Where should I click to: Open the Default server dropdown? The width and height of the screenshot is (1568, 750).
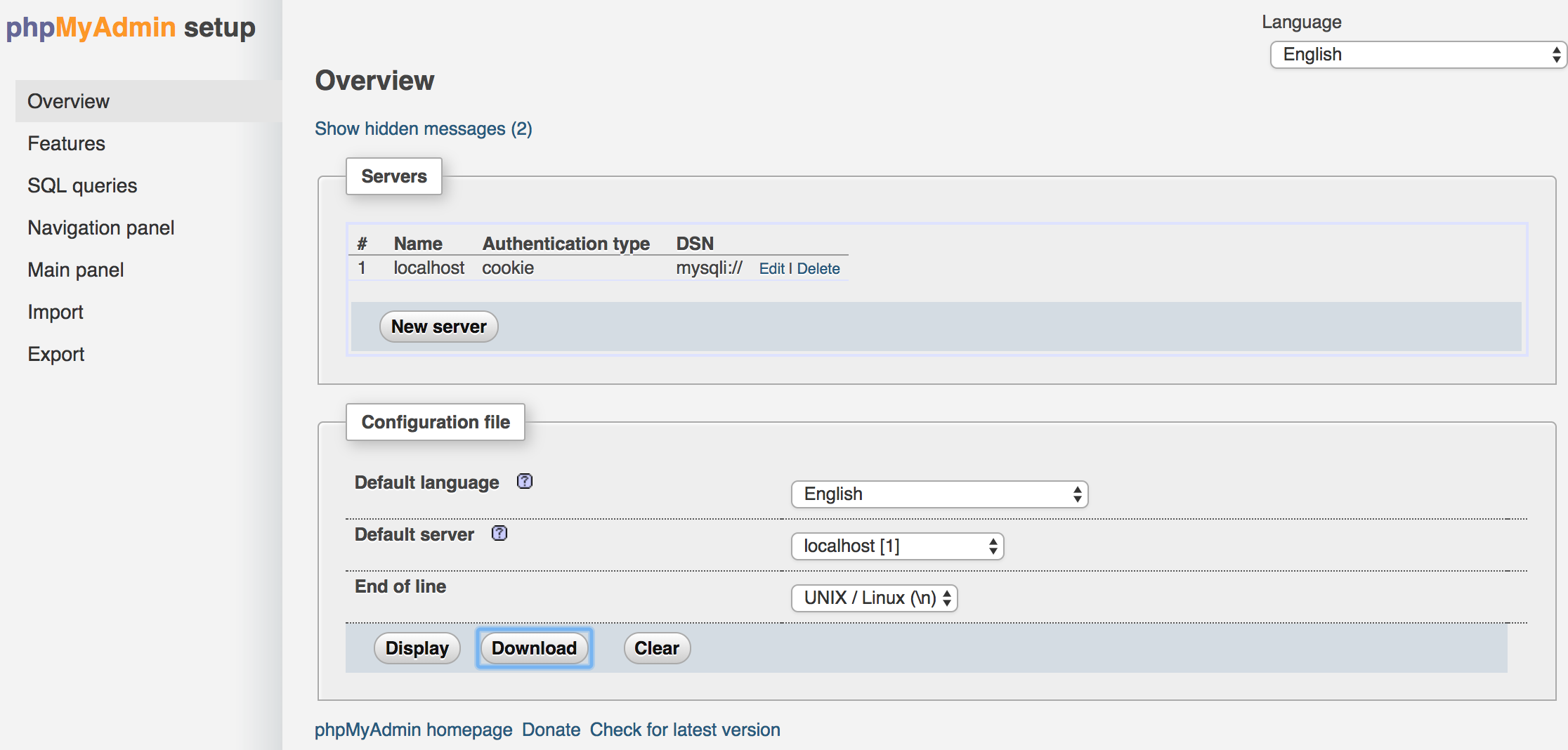point(897,546)
